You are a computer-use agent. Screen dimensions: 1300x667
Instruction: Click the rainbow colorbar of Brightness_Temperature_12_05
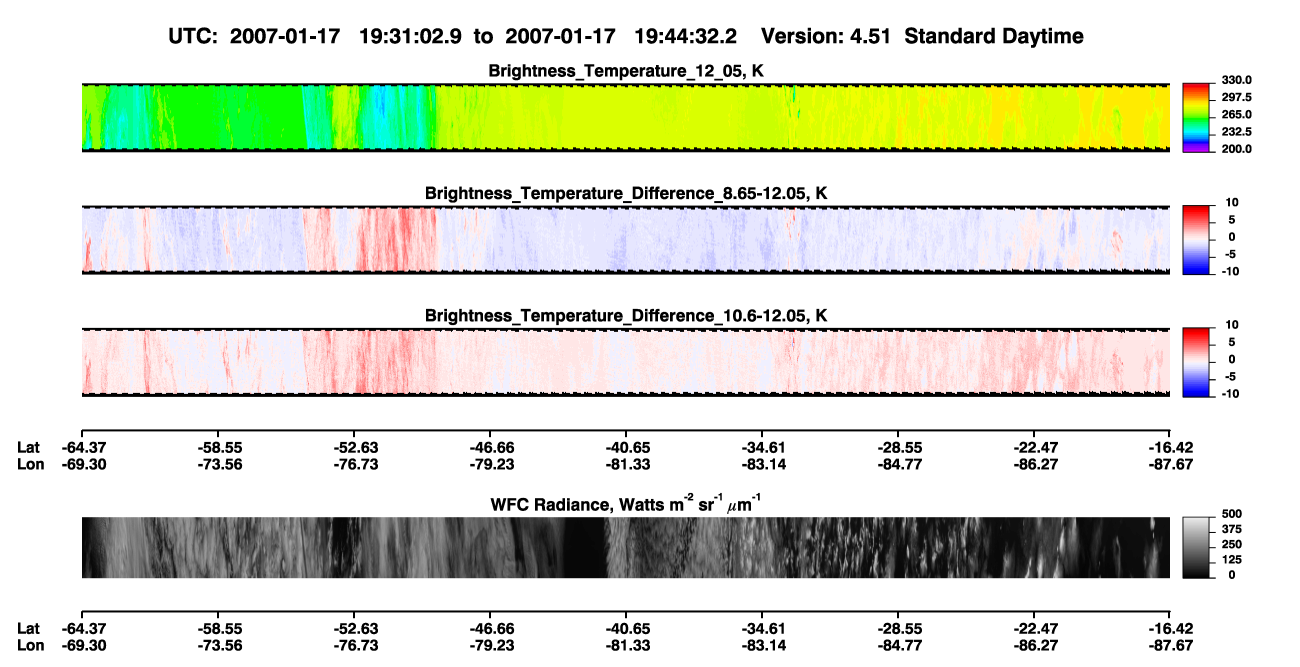pos(1196,118)
